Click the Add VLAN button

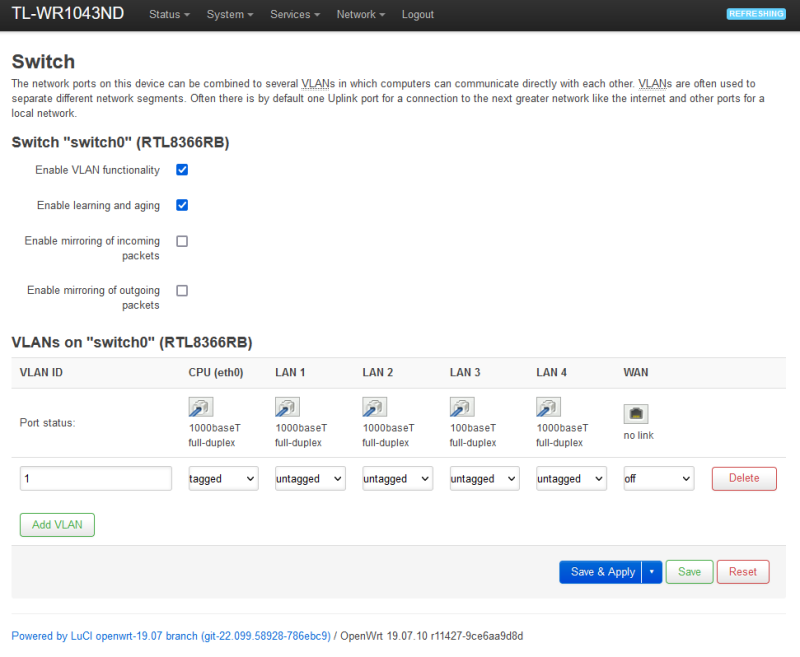click(x=57, y=525)
